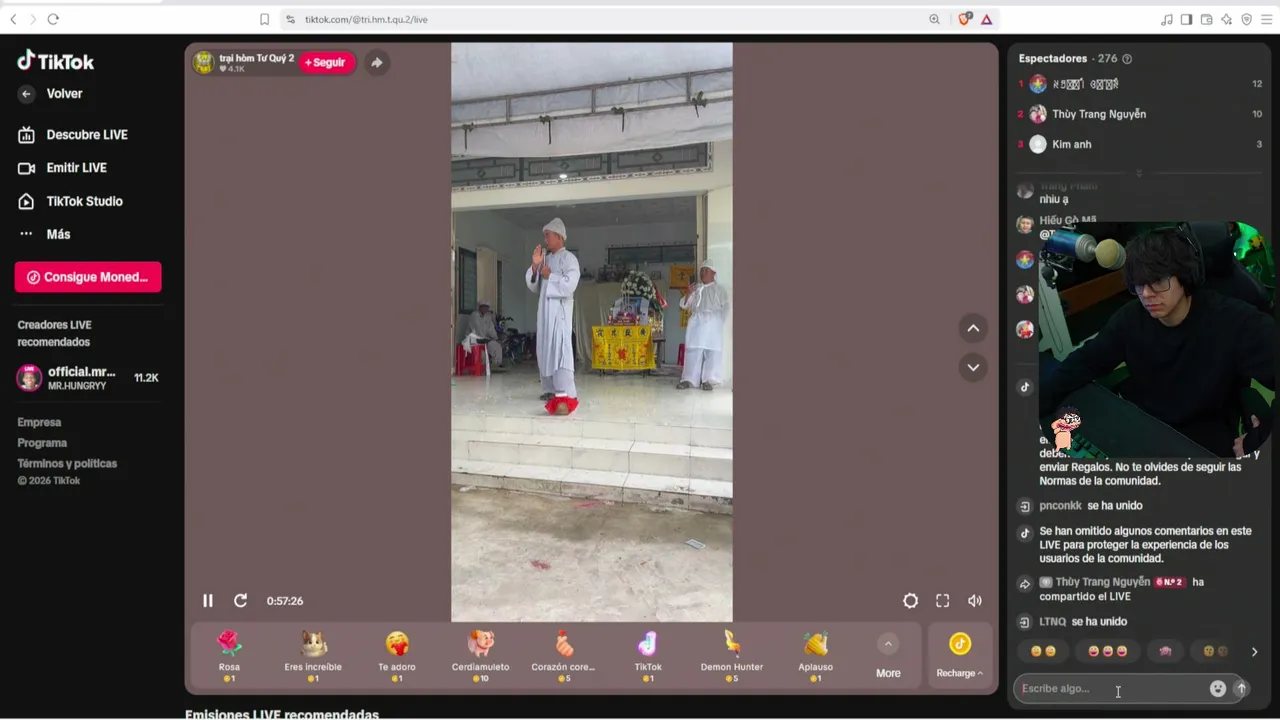Open the Brave Wallet icon
The image size is (1280, 720).
(1206, 19)
